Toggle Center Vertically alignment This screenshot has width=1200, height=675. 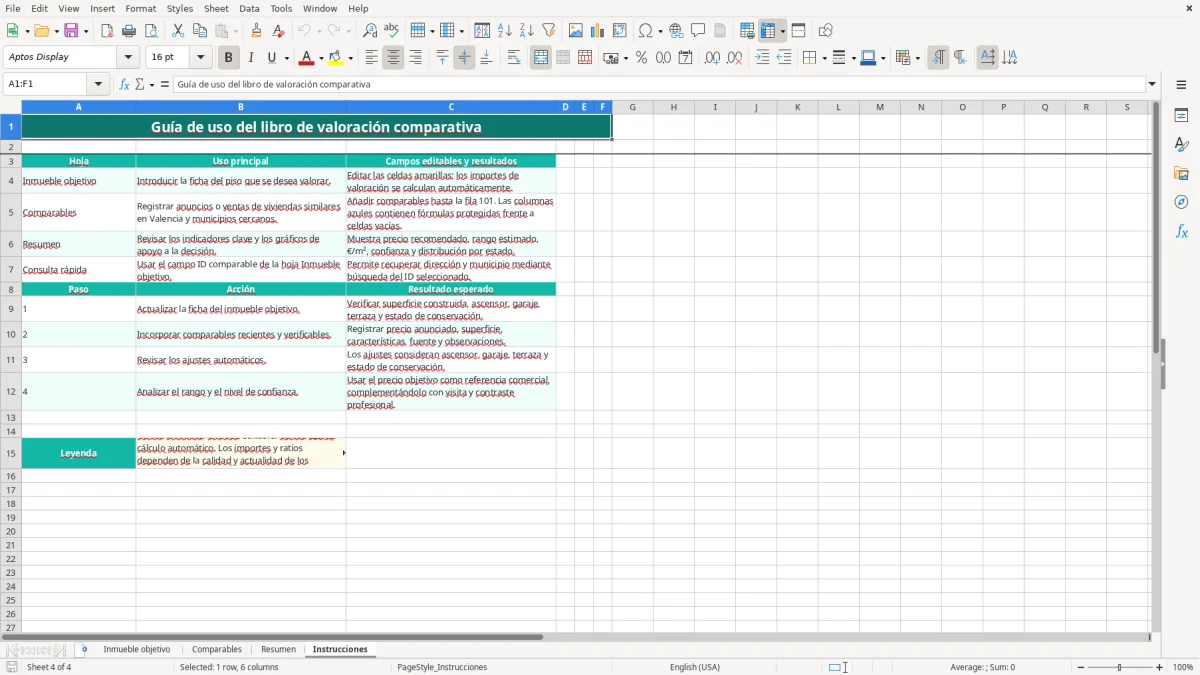(x=464, y=58)
